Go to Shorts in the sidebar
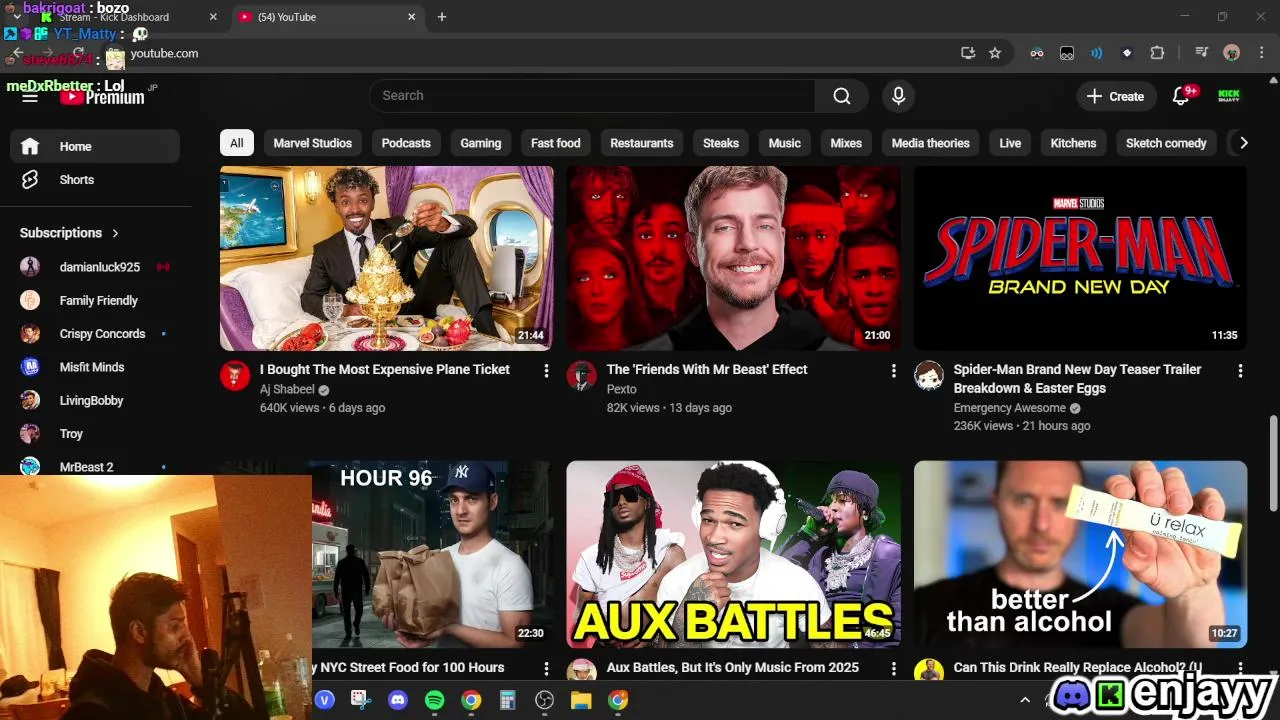The image size is (1280, 720). pos(95,180)
